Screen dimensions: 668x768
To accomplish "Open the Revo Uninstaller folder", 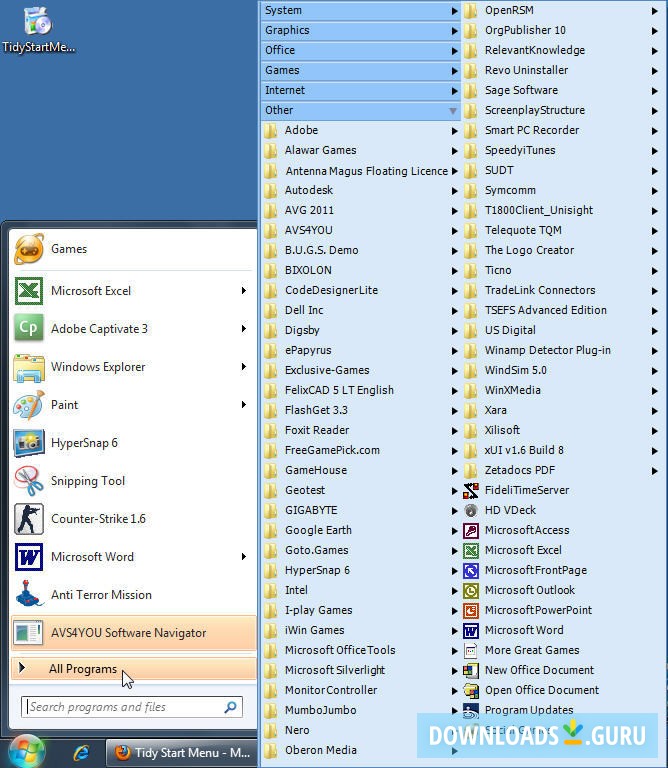I will click(x=561, y=71).
